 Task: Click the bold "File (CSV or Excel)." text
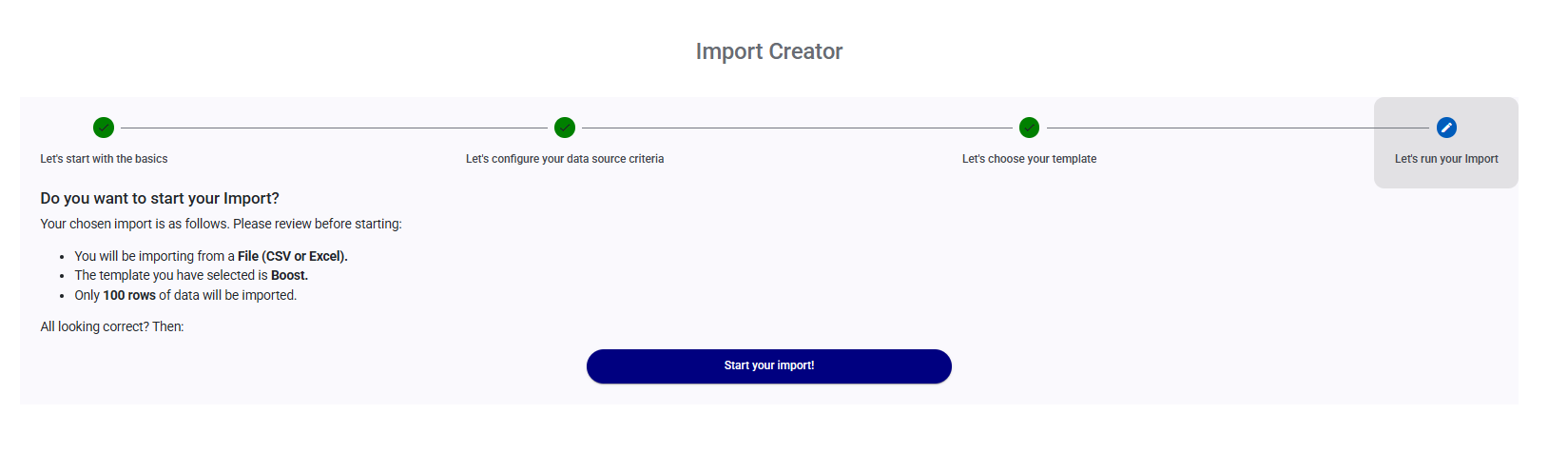293,256
